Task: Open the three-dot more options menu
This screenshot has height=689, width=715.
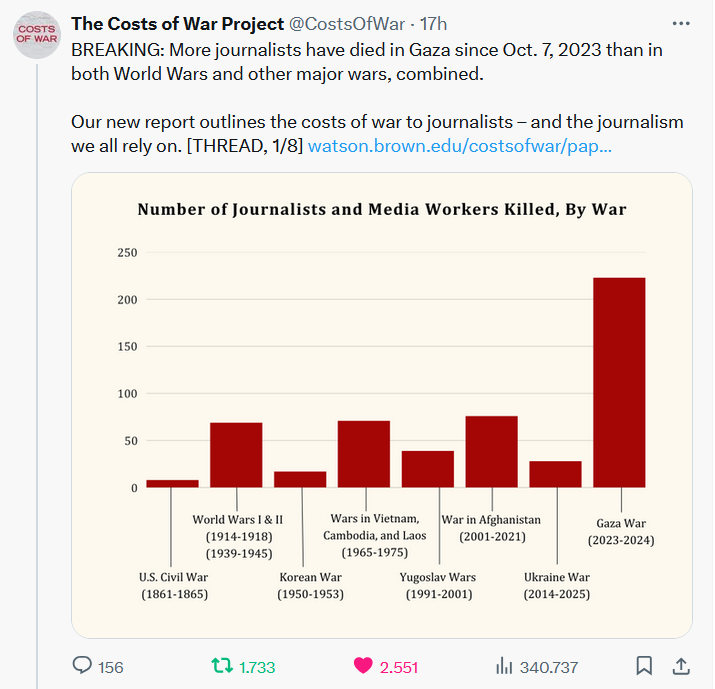Action: [680, 24]
